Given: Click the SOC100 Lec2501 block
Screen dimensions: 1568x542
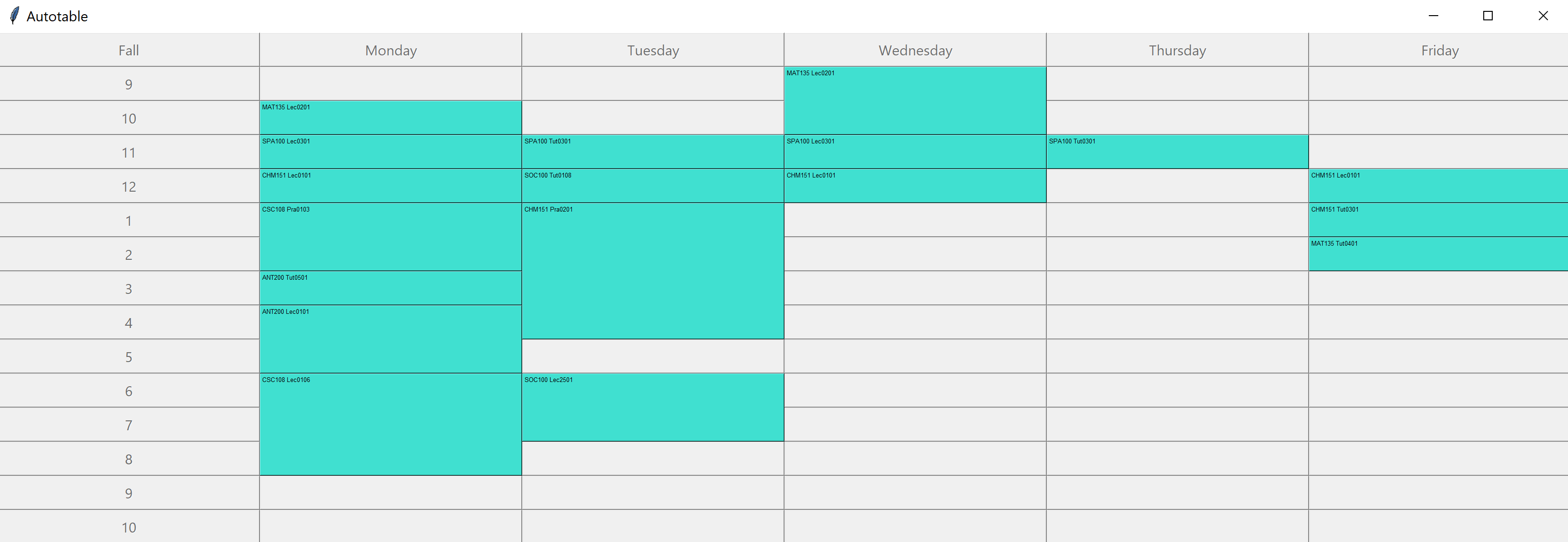Looking at the screenshot, I should [653, 408].
